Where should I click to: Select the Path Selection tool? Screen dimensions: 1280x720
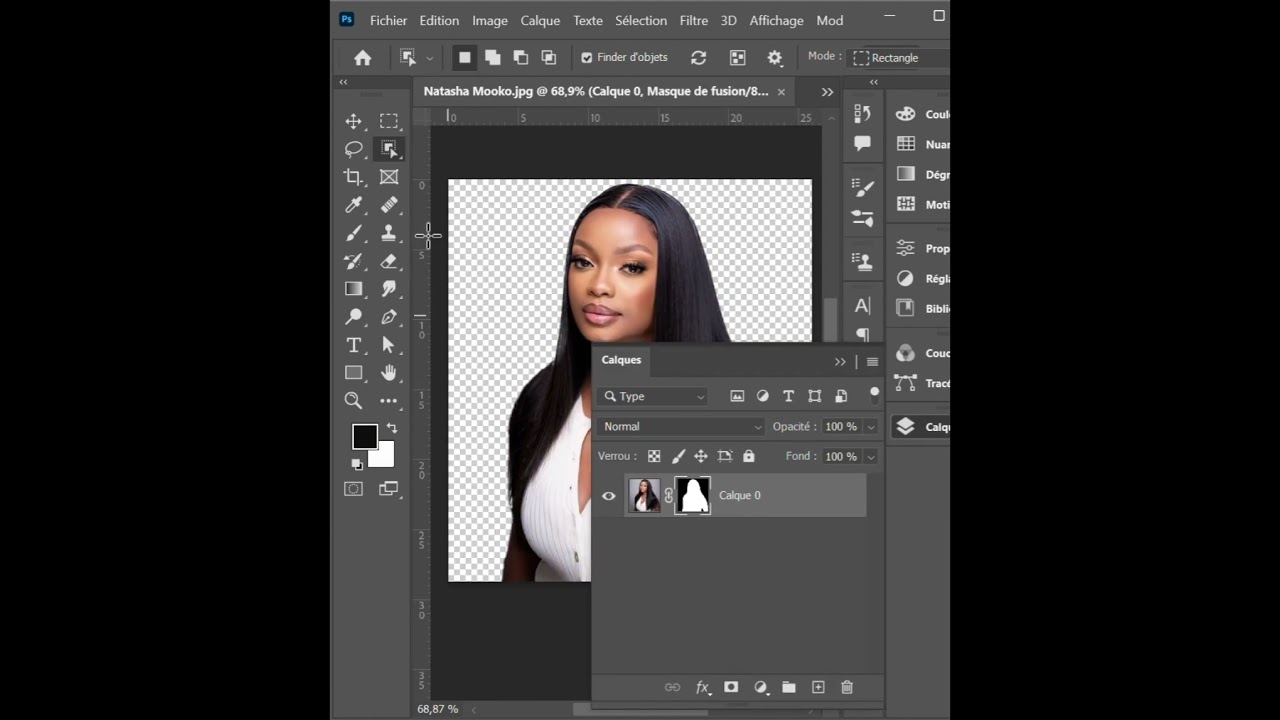(389, 345)
